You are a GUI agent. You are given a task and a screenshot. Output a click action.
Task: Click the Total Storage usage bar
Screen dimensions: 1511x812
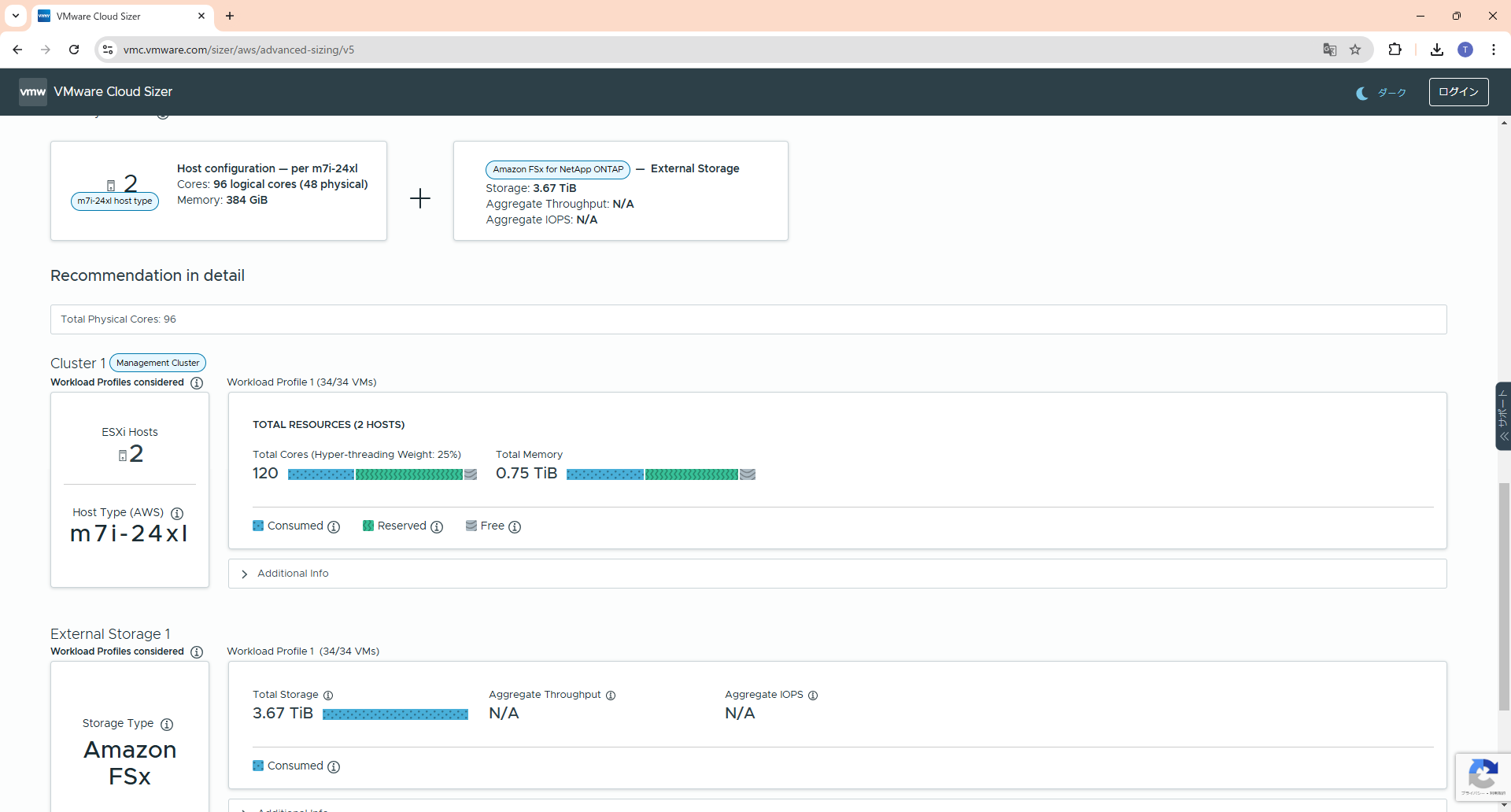[395, 714]
